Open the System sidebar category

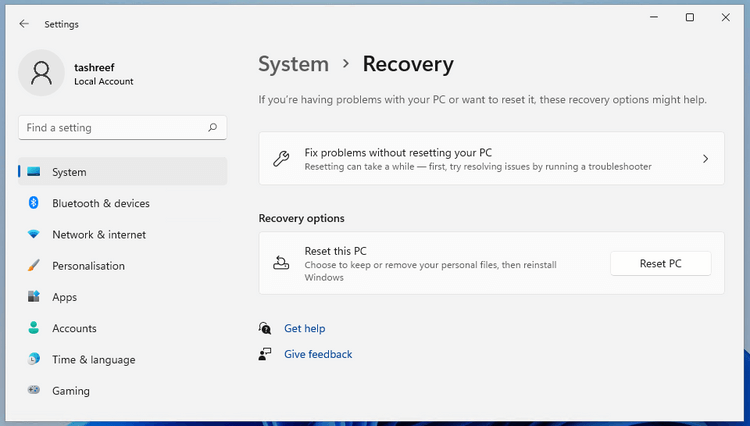click(69, 172)
